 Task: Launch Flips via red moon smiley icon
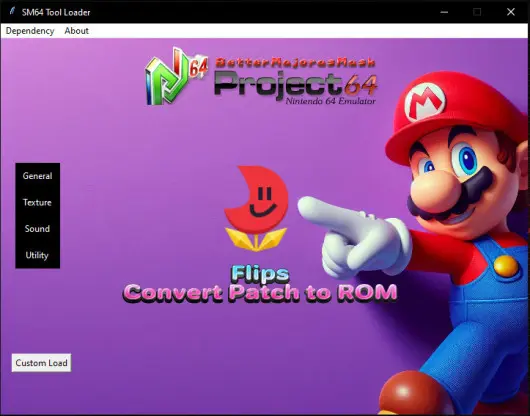pyautogui.click(x=256, y=208)
